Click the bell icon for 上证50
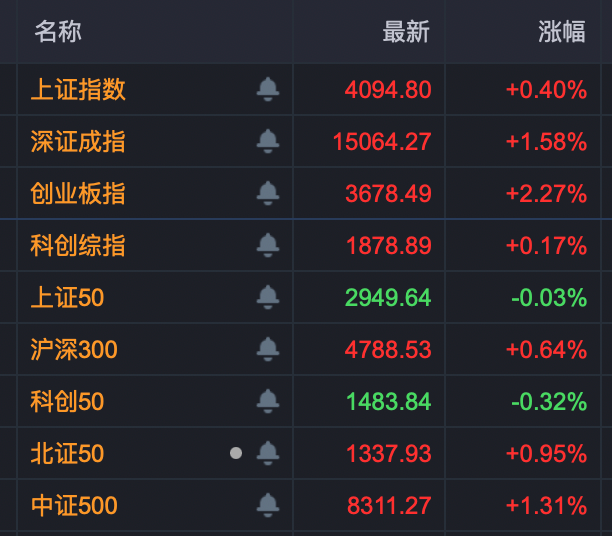The height and width of the screenshot is (536, 612). pos(267,297)
